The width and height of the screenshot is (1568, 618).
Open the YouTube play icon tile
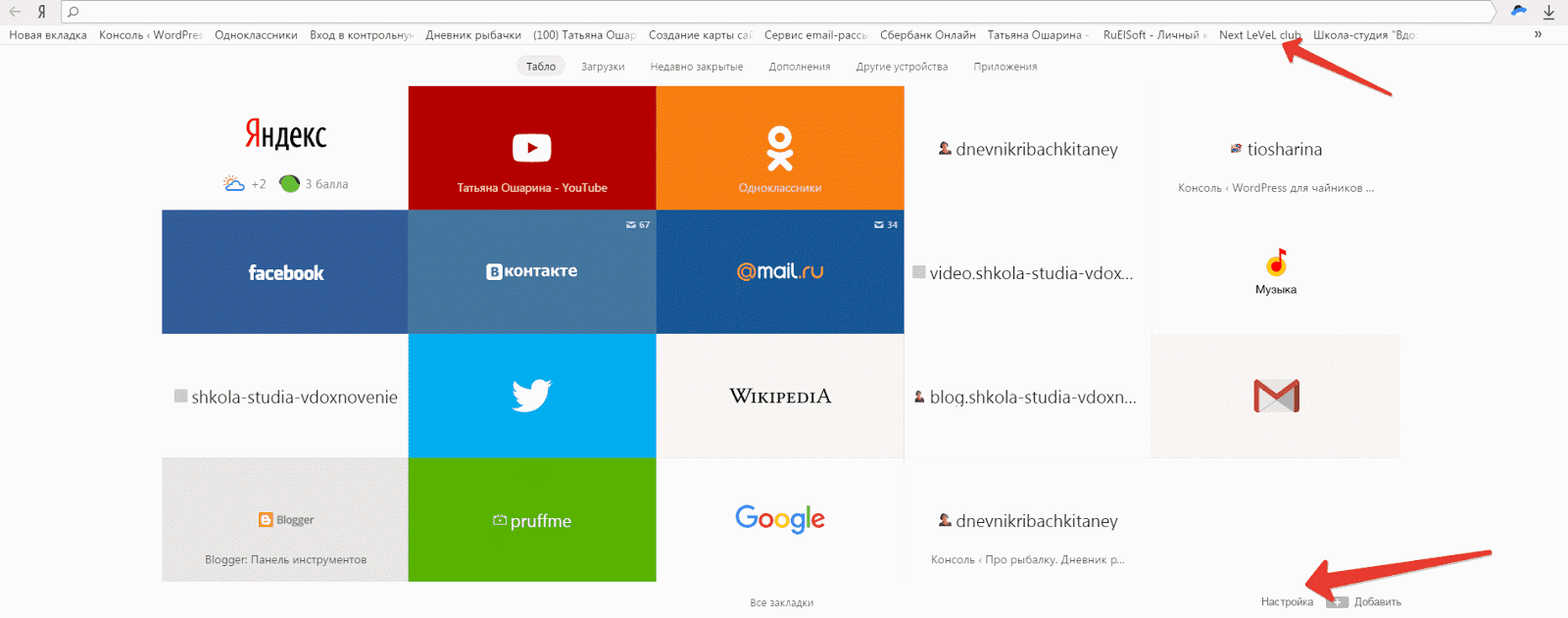[532, 148]
